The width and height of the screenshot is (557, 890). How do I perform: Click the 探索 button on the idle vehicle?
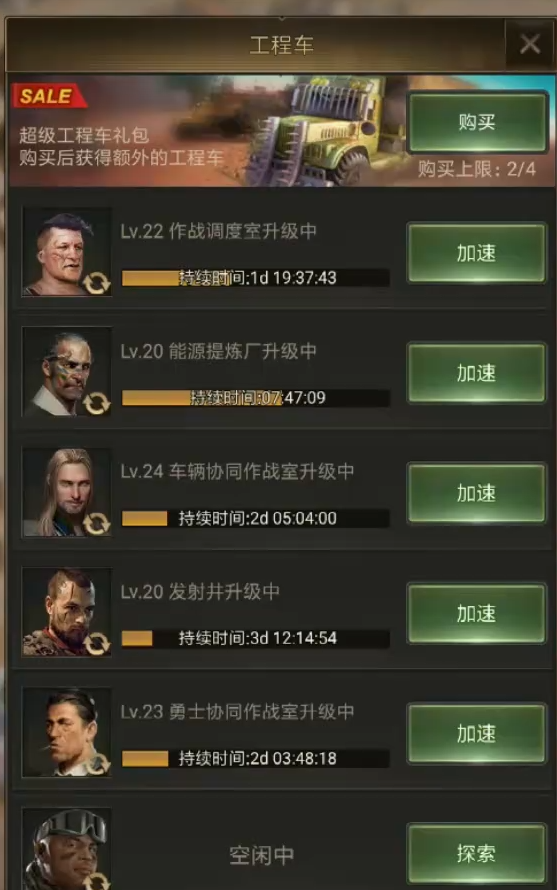tap(476, 853)
